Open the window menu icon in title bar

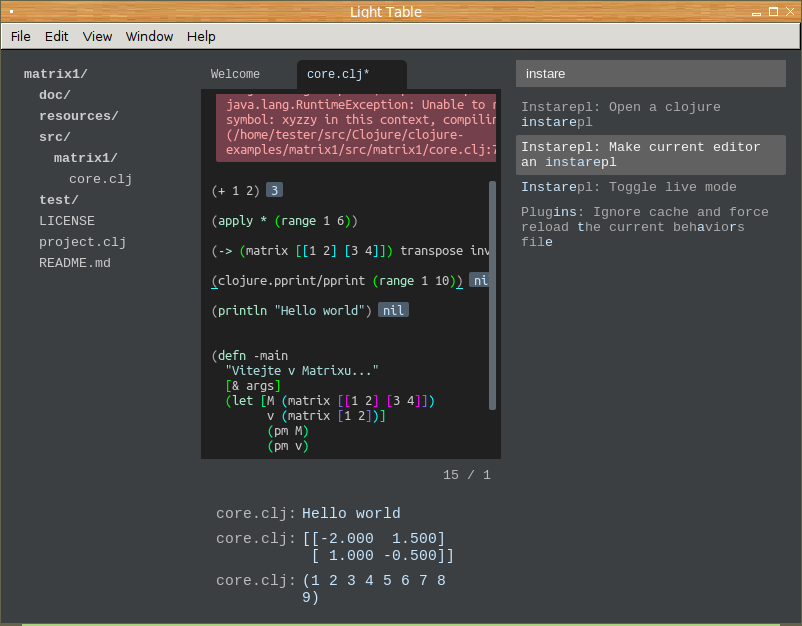click(9, 12)
